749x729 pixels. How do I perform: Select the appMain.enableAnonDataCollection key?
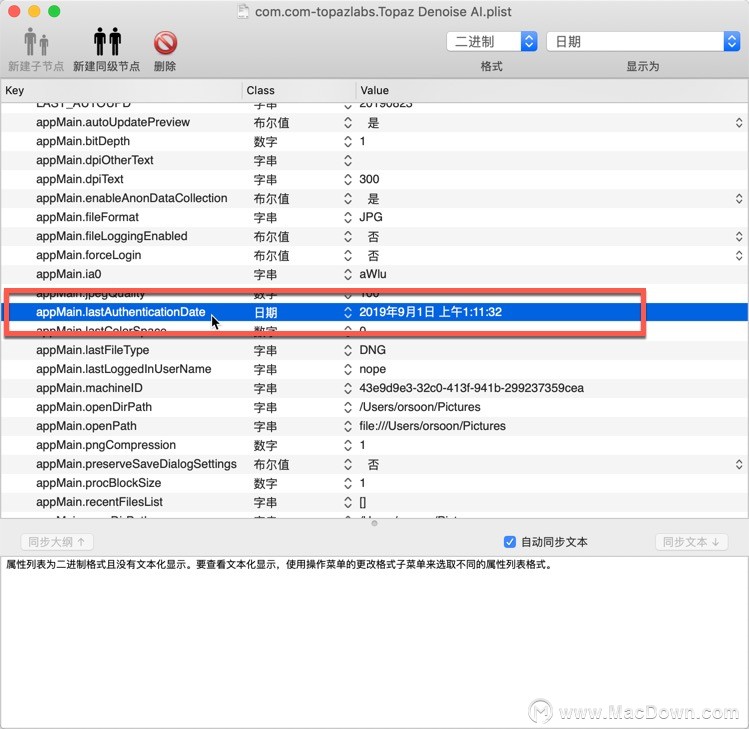131,199
